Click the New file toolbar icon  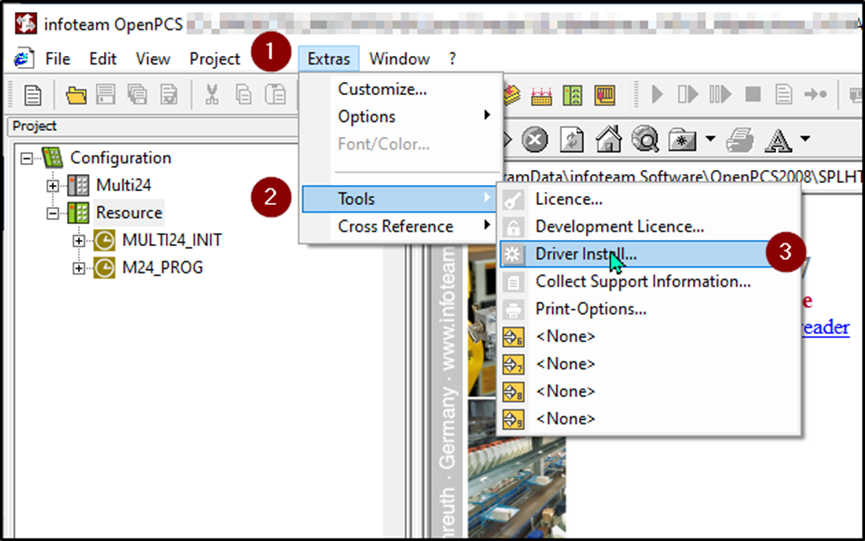(33, 95)
